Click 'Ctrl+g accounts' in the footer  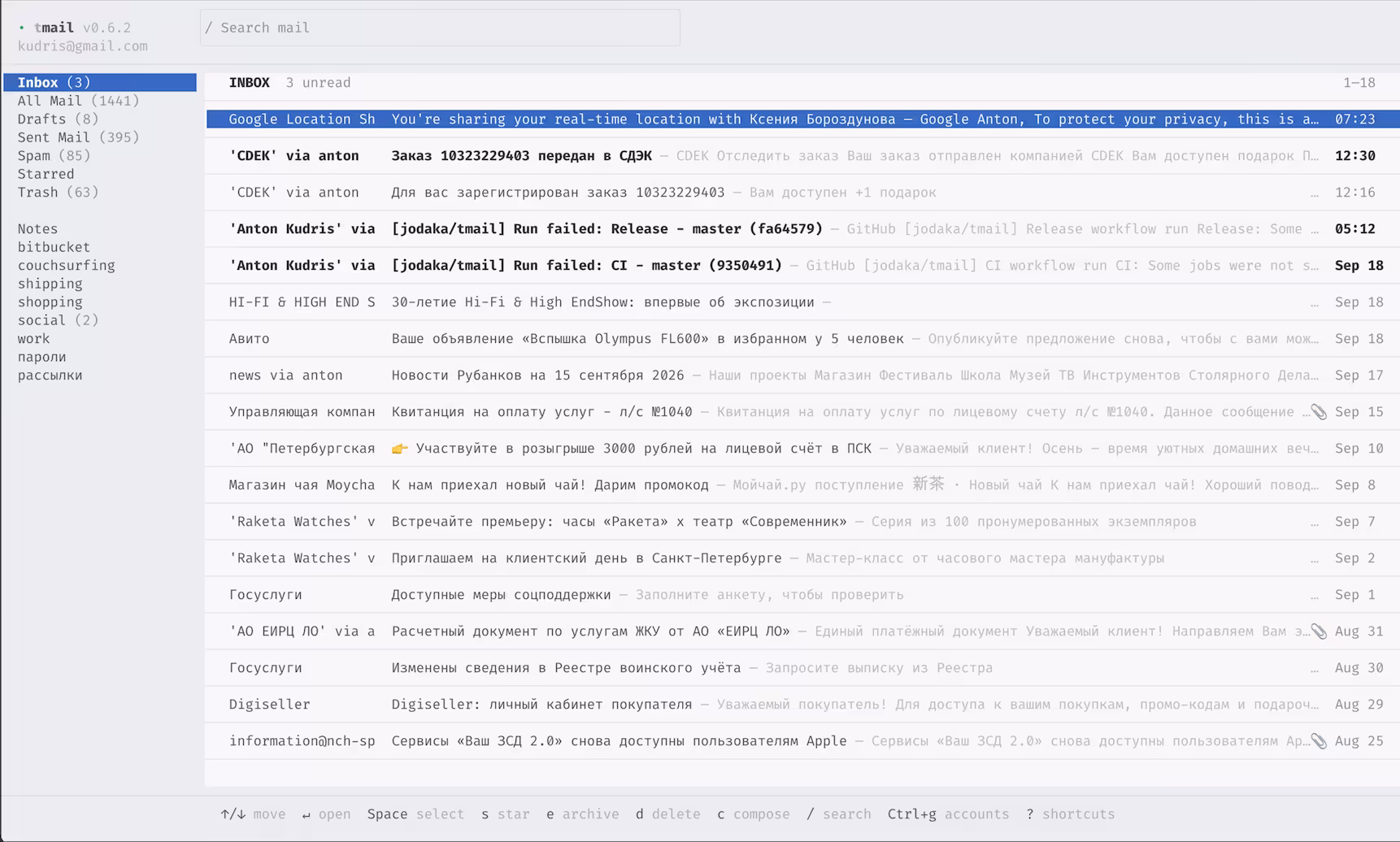(x=948, y=814)
